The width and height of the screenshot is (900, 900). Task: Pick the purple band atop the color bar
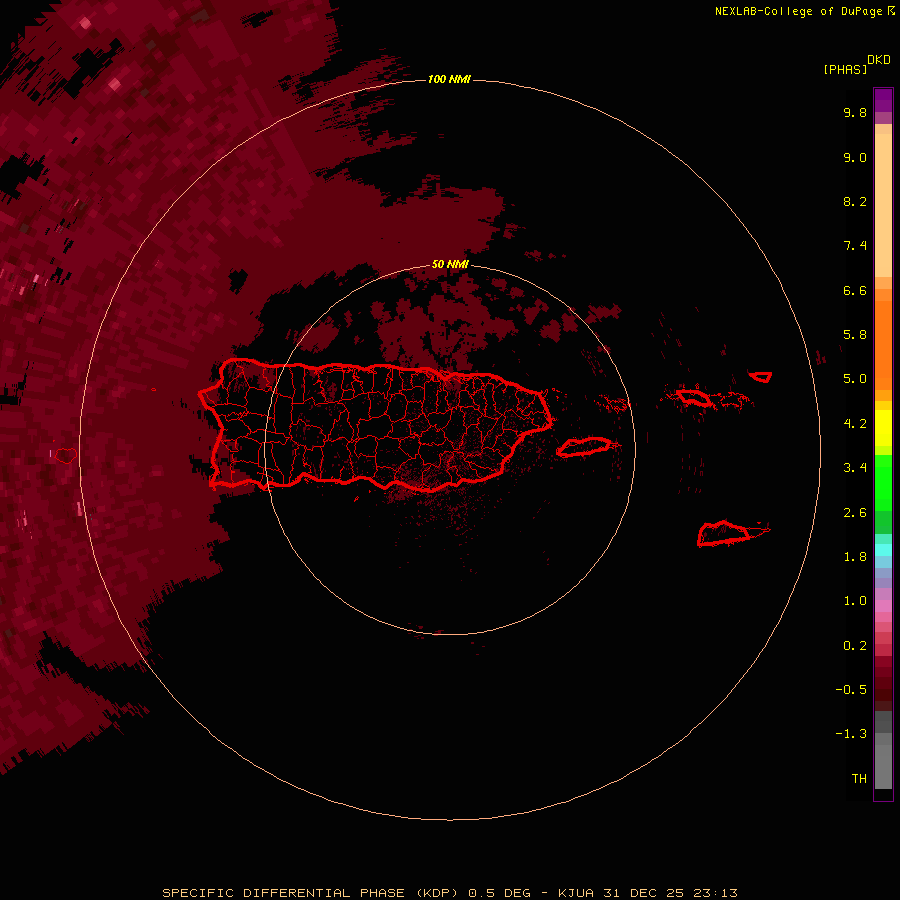point(883,100)
